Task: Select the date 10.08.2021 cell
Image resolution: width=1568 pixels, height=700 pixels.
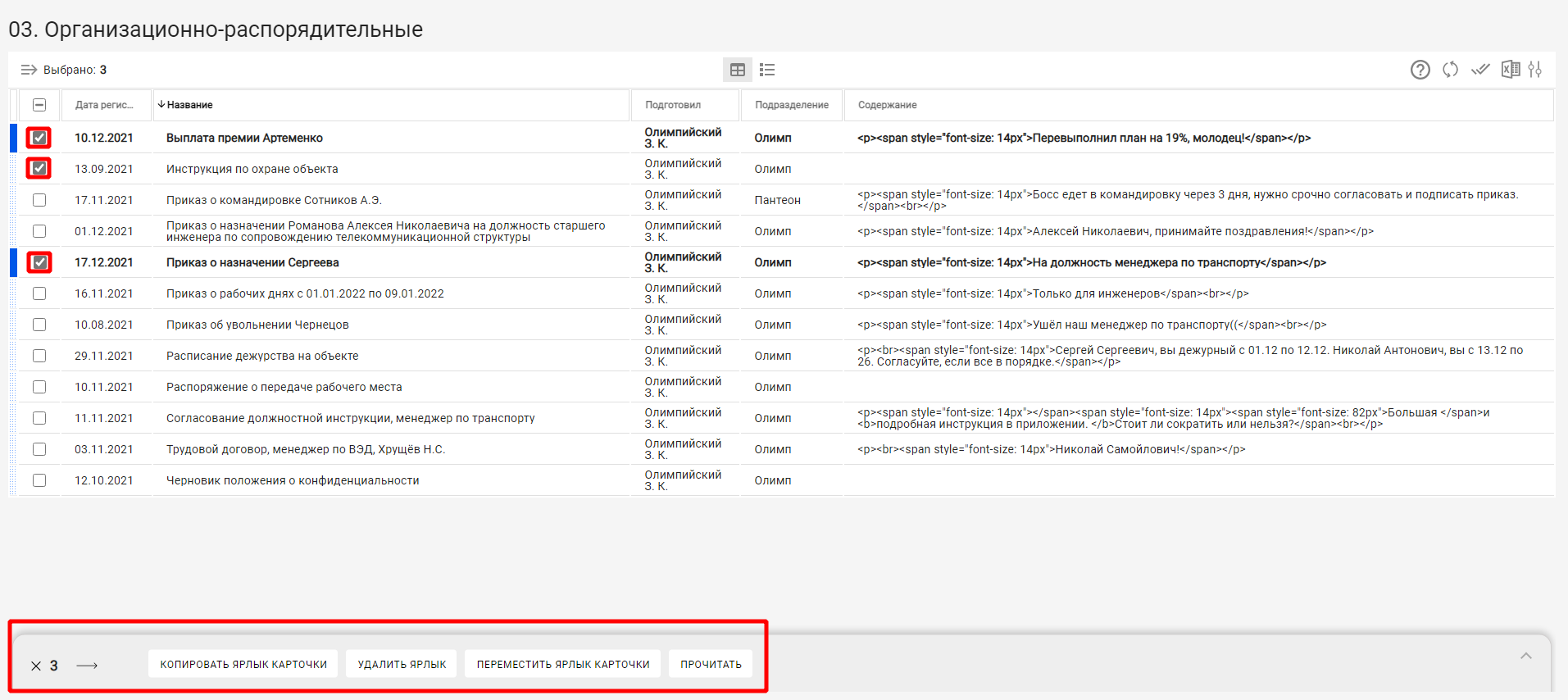Action: 104,325
